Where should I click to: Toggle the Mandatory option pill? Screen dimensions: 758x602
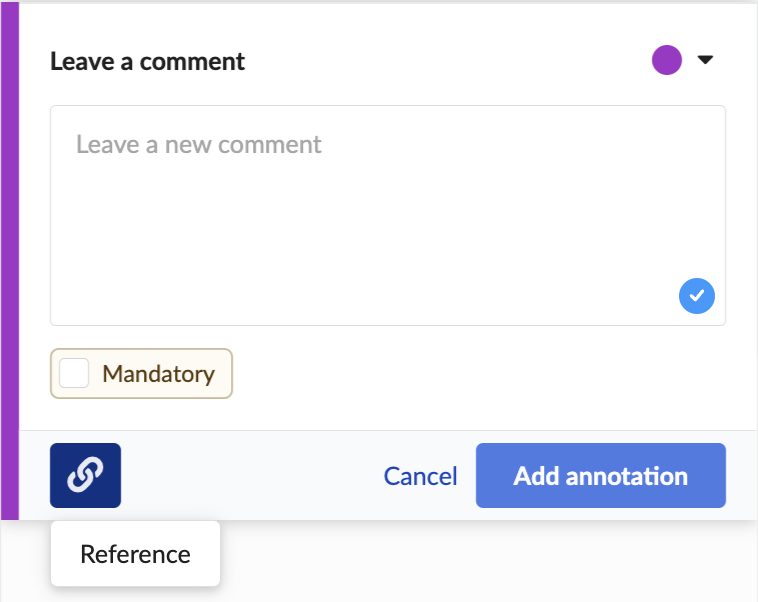[x=141, y=373]
